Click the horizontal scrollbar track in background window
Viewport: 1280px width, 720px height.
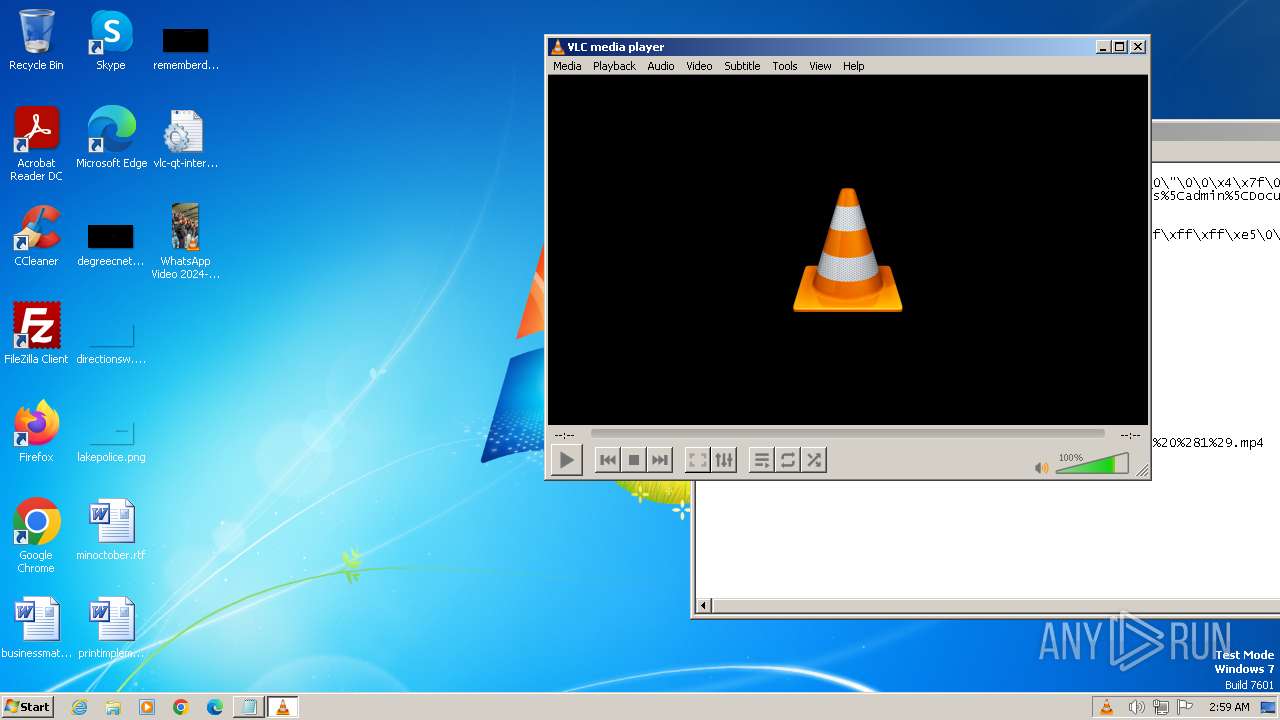point(995,605)
